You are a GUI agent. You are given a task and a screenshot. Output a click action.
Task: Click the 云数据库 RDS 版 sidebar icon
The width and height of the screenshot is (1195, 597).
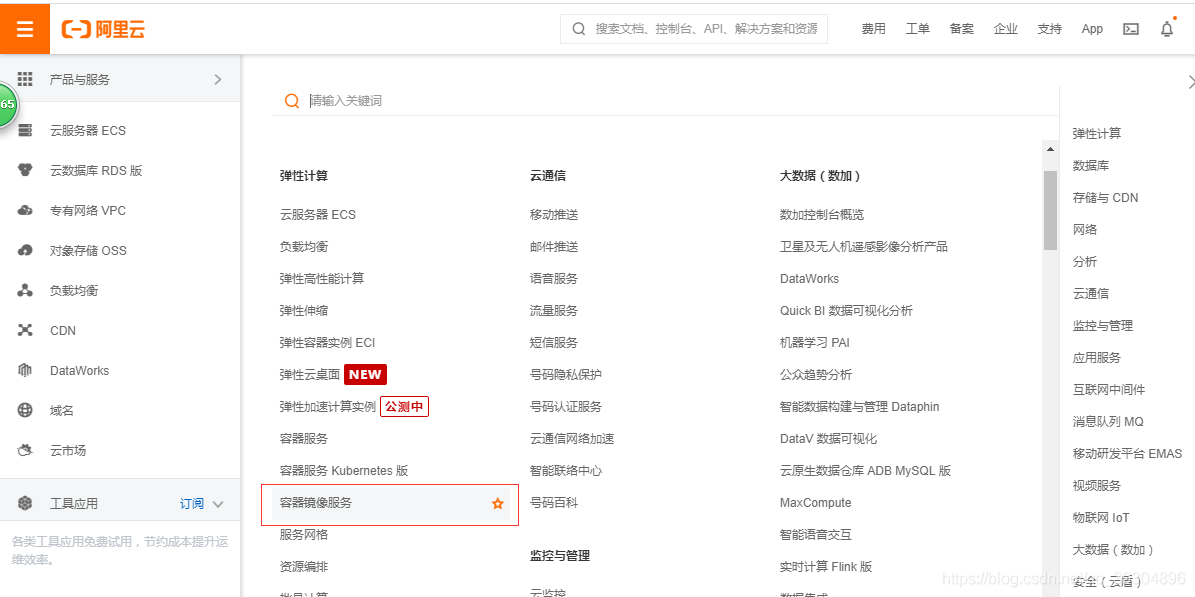pos(22,170)
